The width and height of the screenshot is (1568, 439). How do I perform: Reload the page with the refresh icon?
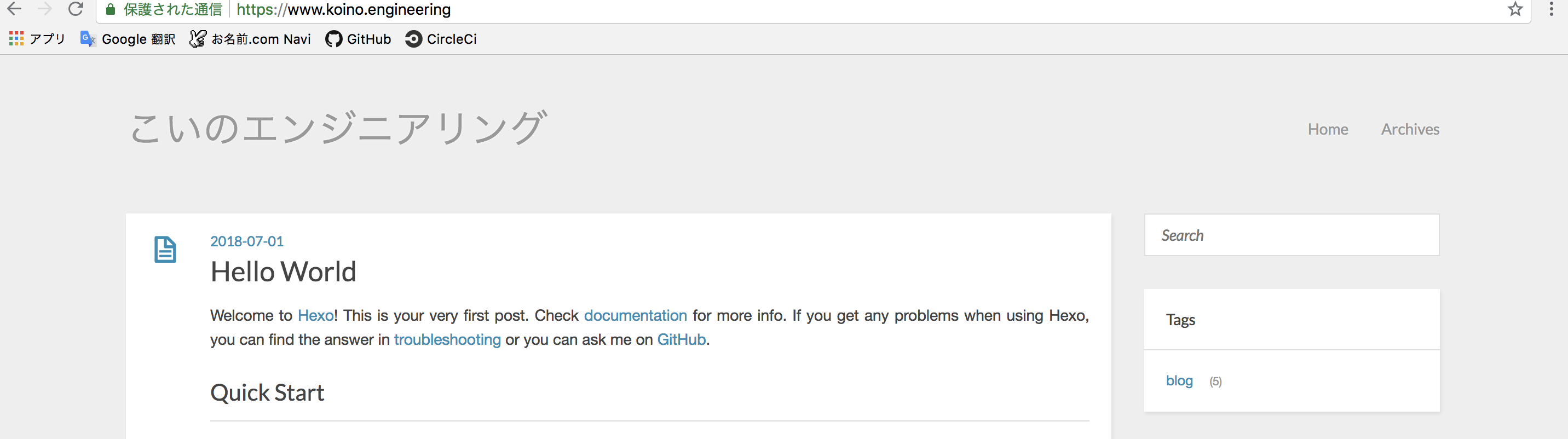click(76, 9)
